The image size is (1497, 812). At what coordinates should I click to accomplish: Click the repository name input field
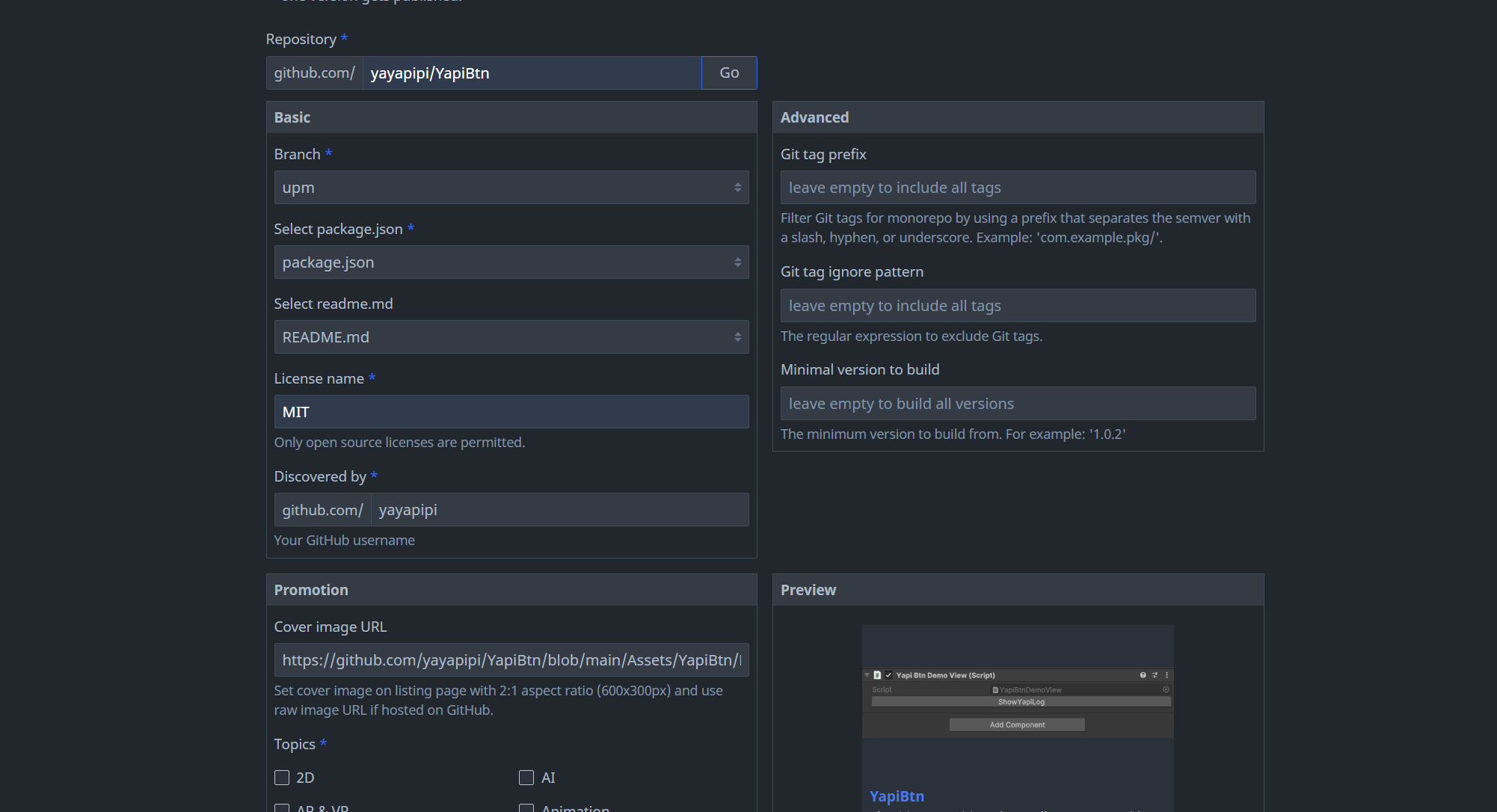[x=532, y=73]
